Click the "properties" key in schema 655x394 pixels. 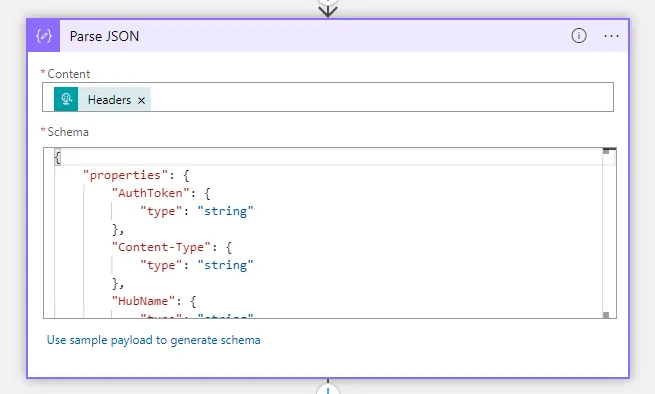[126, 175]
